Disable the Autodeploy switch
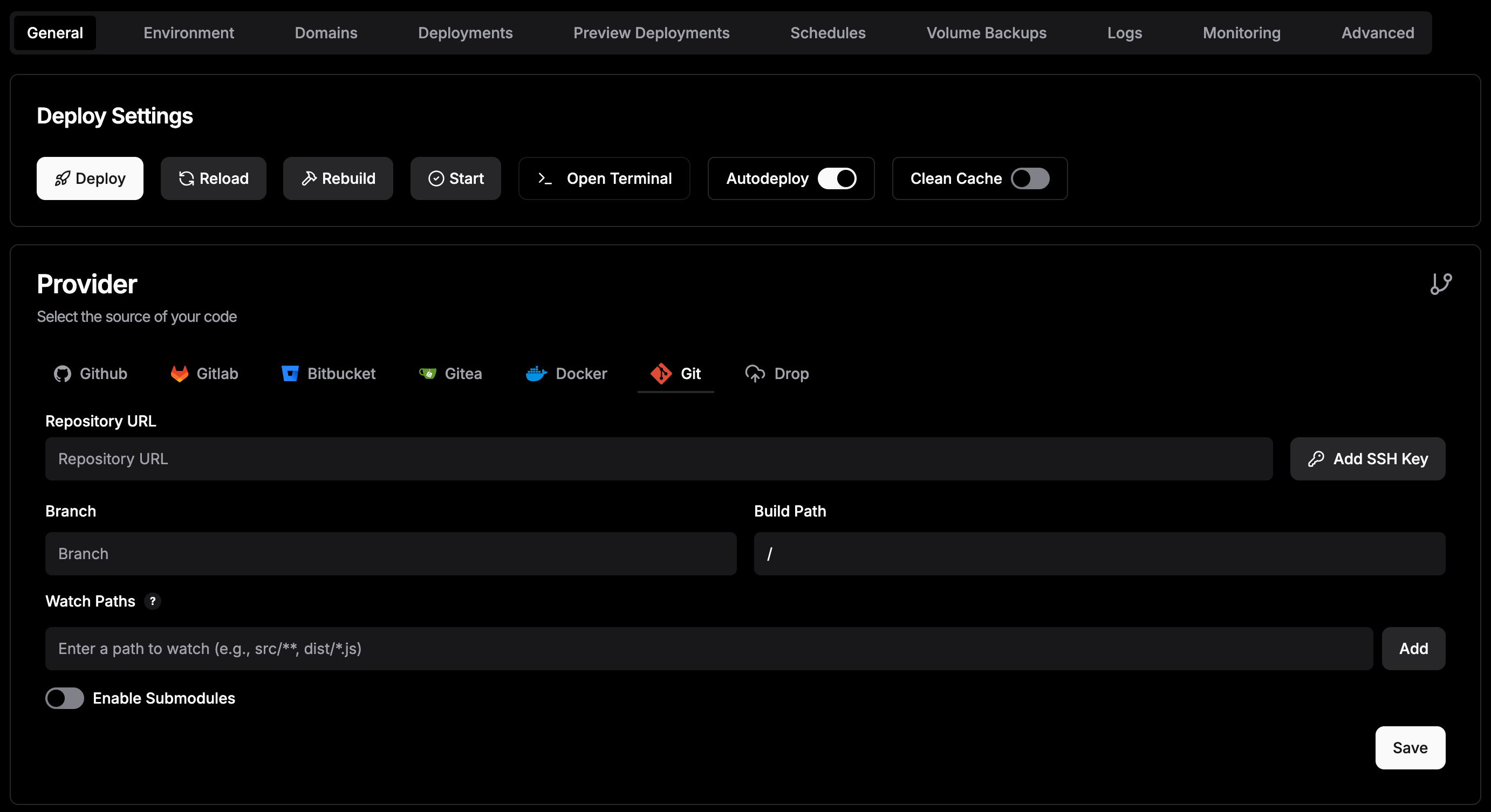 point(837,178)
